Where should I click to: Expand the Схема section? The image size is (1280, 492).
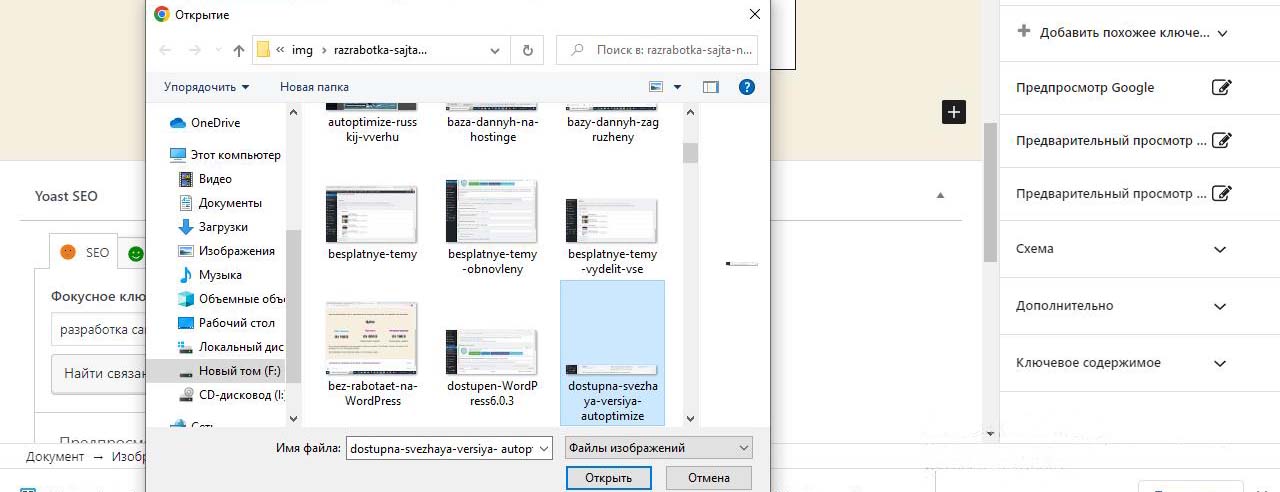1219,249
